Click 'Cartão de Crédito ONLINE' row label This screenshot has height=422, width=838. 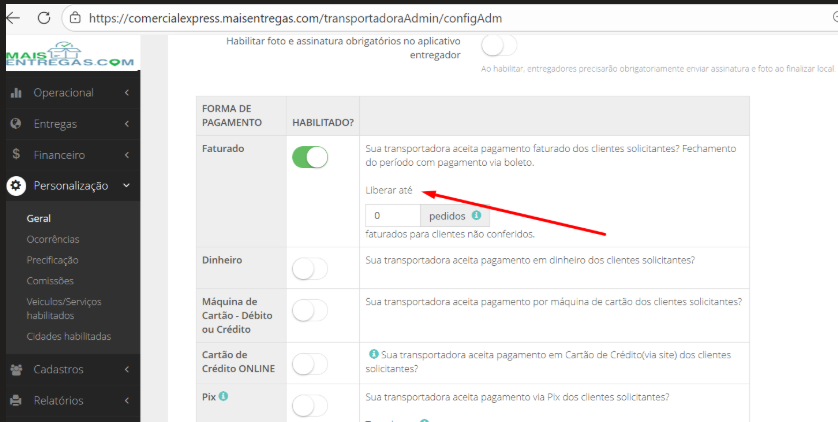[238, 362]
